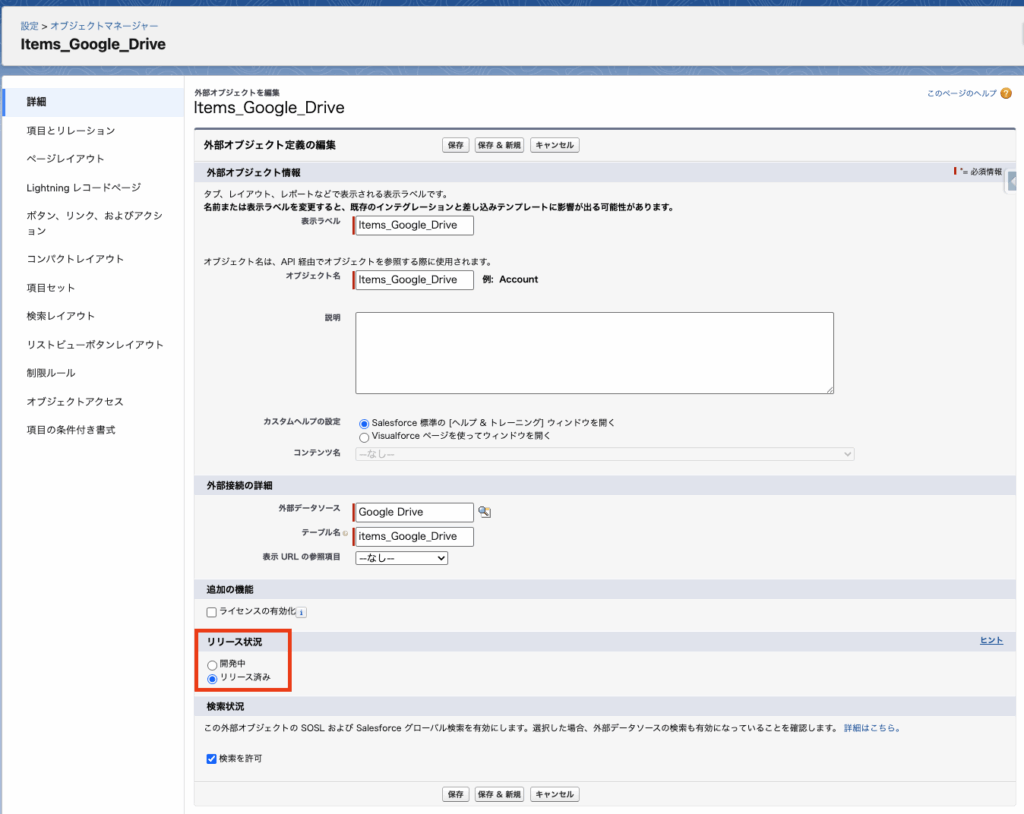Click the bottom キャンセル button
This screenshot has height=814, width=1024.
554,794
